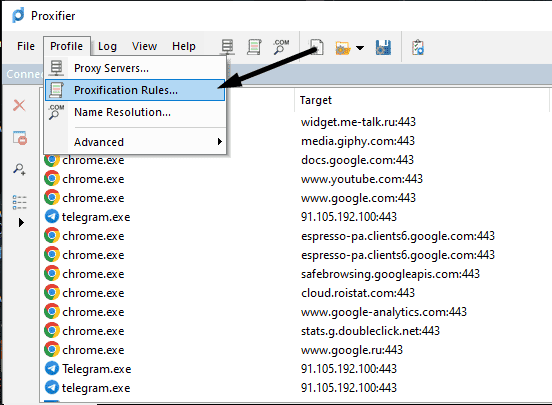Open the View menu
Screen dimensions: 552x405
coord(144,46)
